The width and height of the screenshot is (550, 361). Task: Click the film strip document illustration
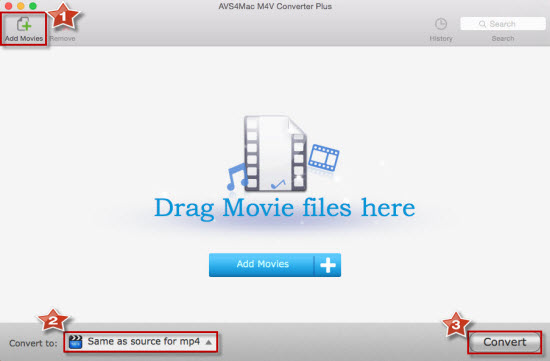275,153
